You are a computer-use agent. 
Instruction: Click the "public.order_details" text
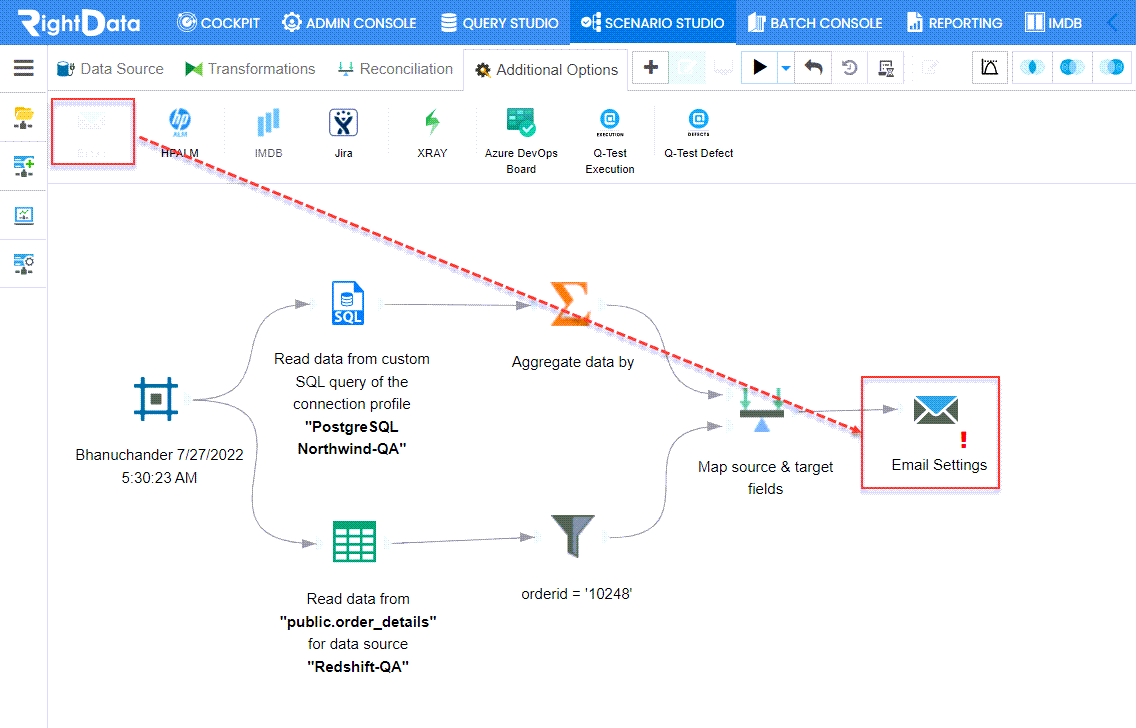358,622
